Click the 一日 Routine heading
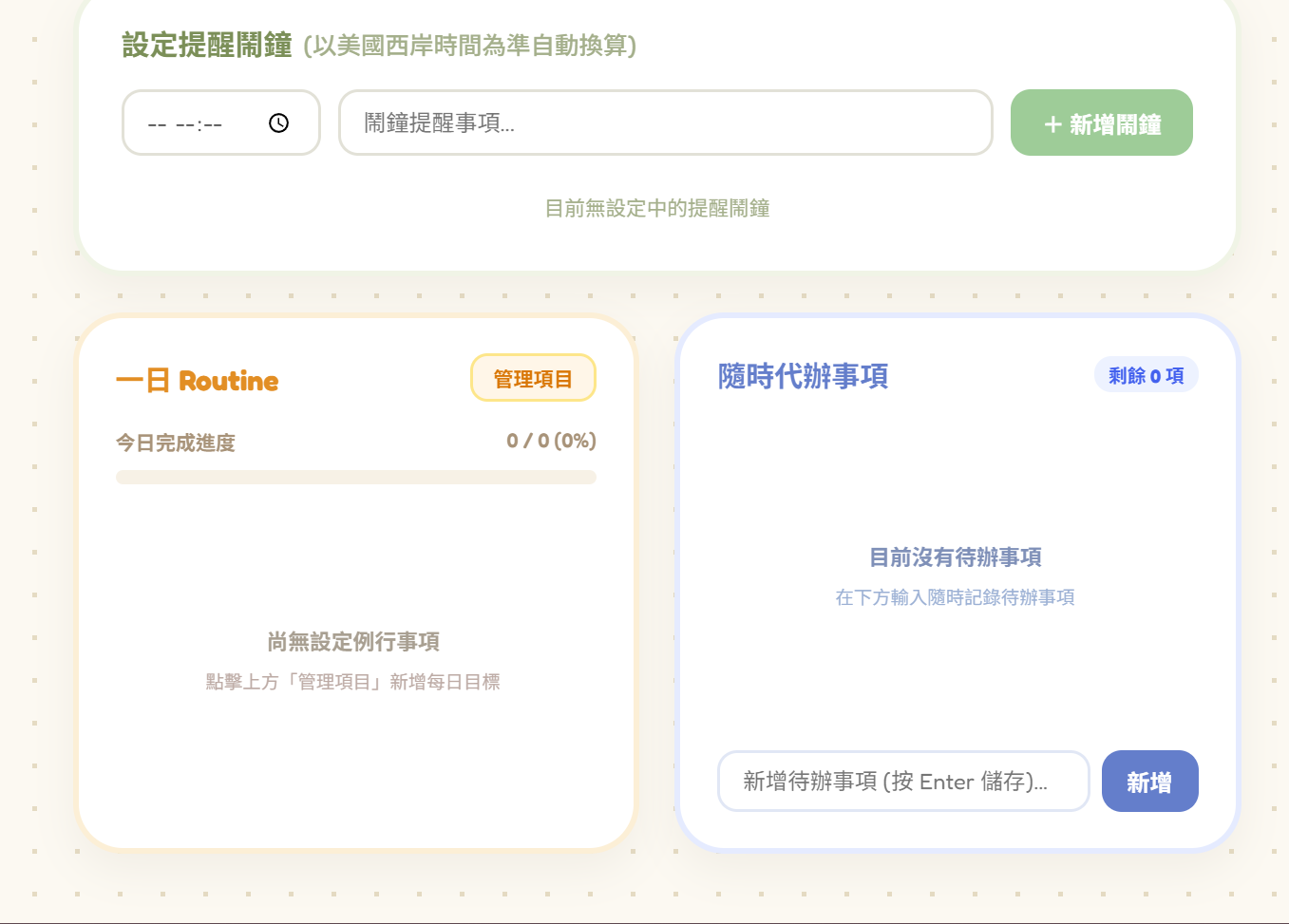1289x924 pixels. point(198,381)
